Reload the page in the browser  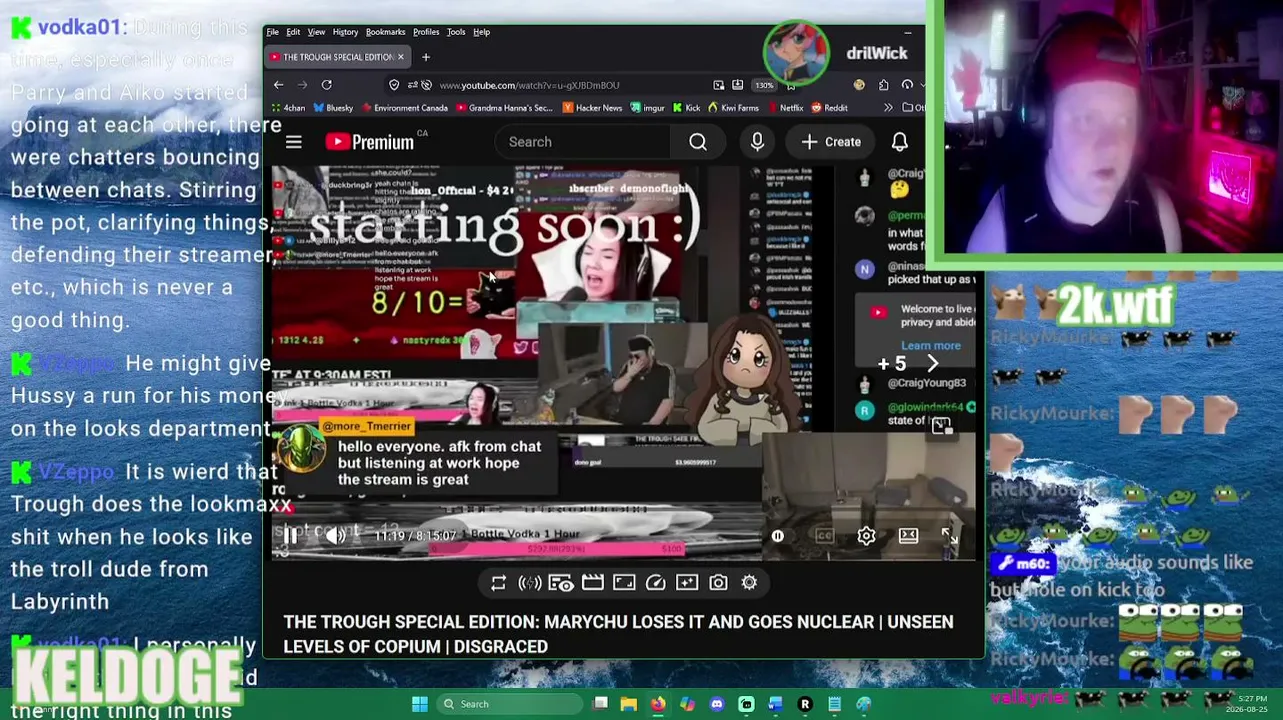[x=326, y=85]
